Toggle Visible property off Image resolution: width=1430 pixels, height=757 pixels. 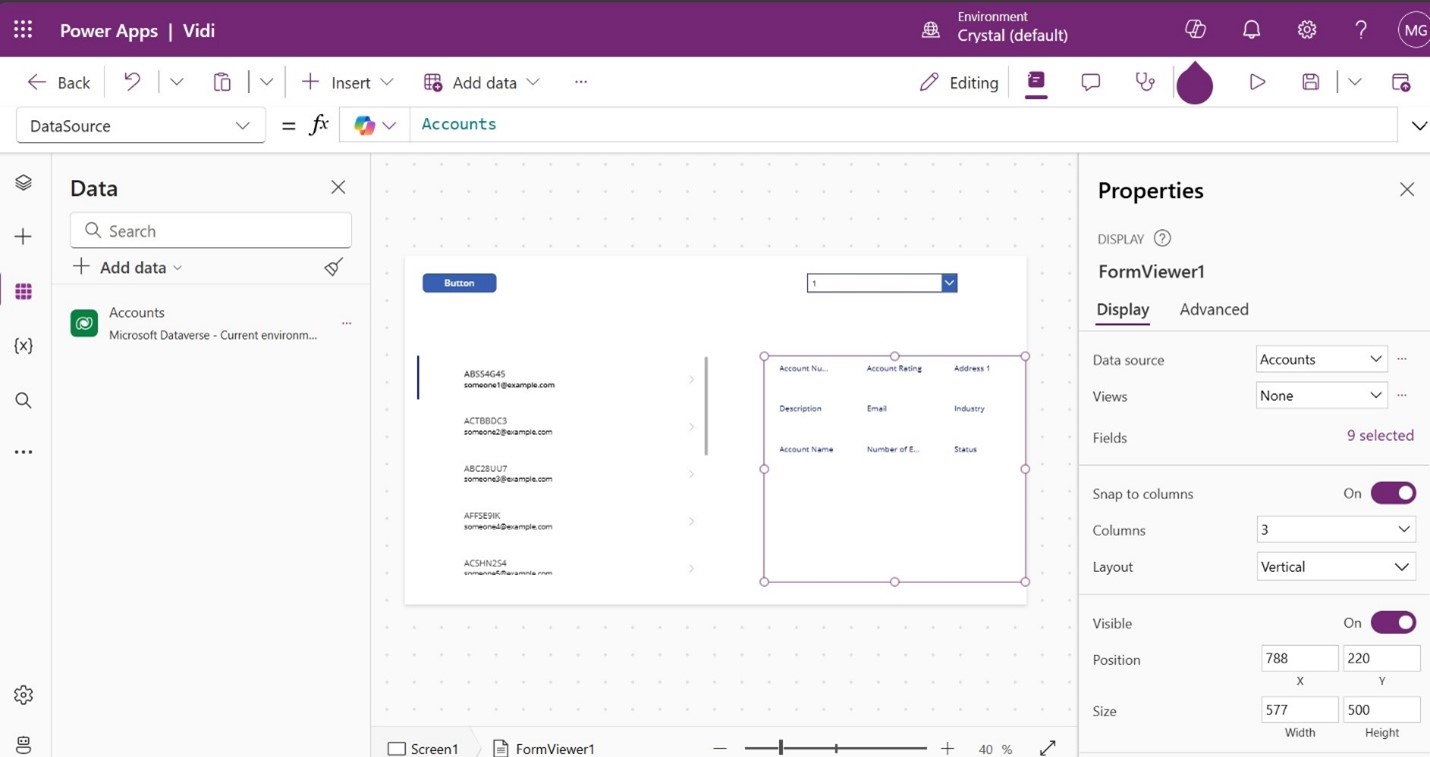(x=1392, y=623)
